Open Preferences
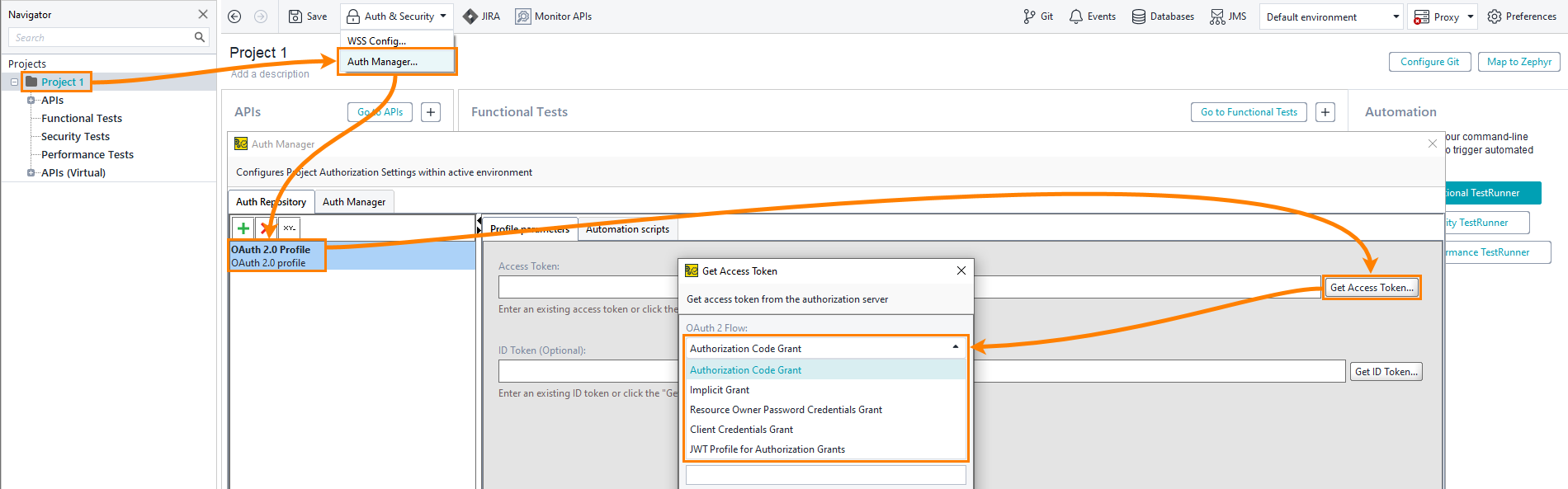 pos(1522,16)
